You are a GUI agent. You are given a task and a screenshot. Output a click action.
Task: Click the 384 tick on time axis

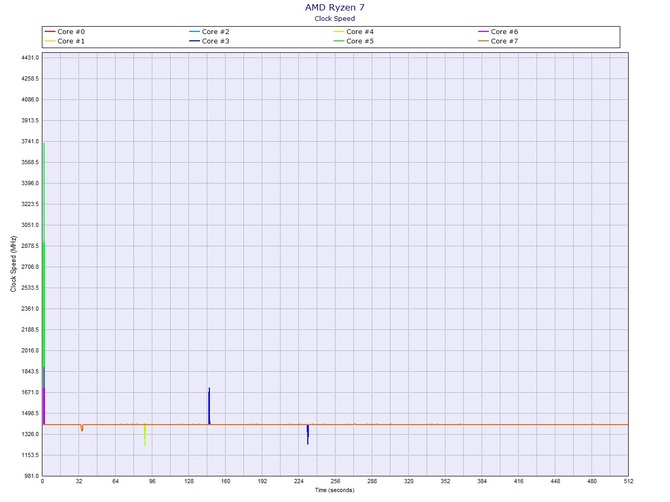pos(482,481)
